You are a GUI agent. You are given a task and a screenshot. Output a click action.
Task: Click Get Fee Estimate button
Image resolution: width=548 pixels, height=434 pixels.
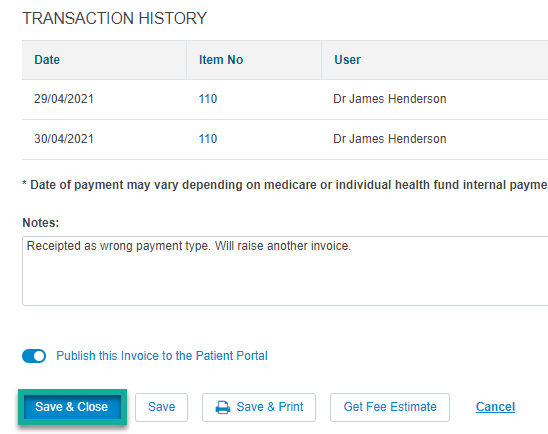click(x=390, y=407)
